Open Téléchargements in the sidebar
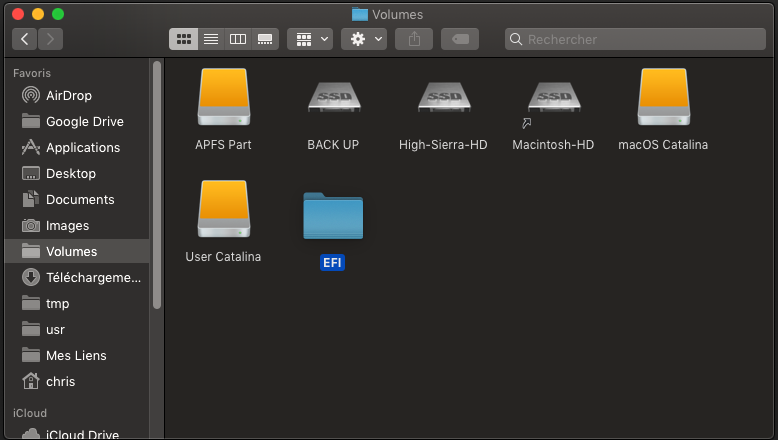The width and height of the screenshot is (778, 440). [77, 278]
